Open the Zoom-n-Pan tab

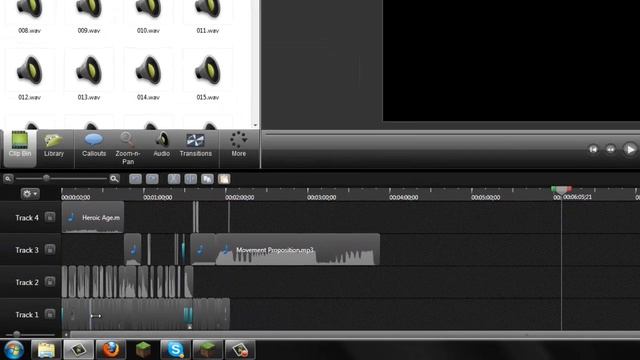point(128,148)
